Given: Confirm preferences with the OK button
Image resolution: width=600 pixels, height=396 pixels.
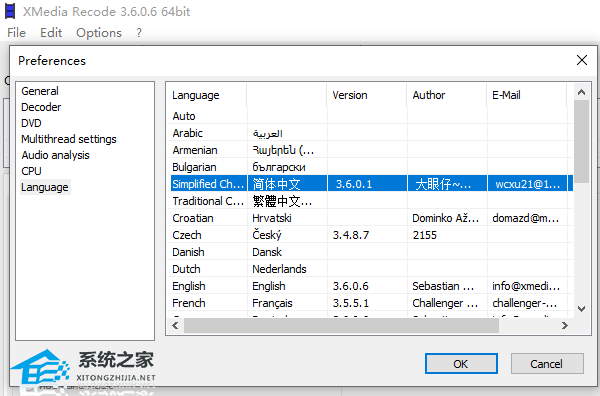Looking at the screenshot, I should click(x=461, y=363).
